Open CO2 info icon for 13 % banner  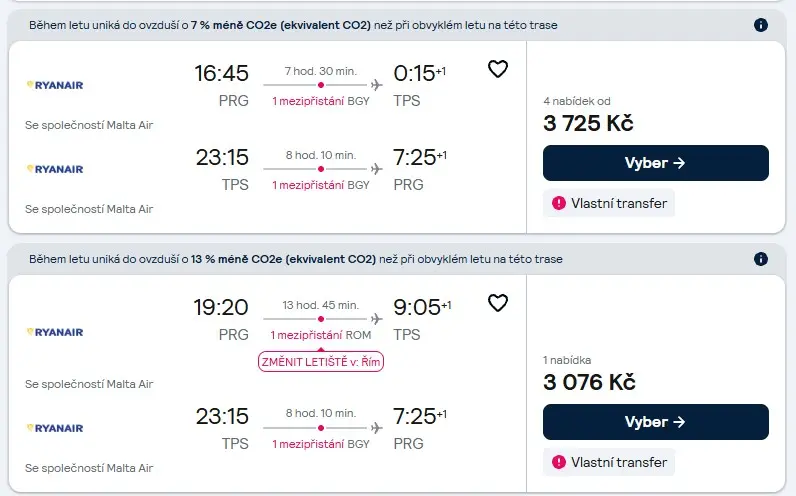tap(760, 259)
